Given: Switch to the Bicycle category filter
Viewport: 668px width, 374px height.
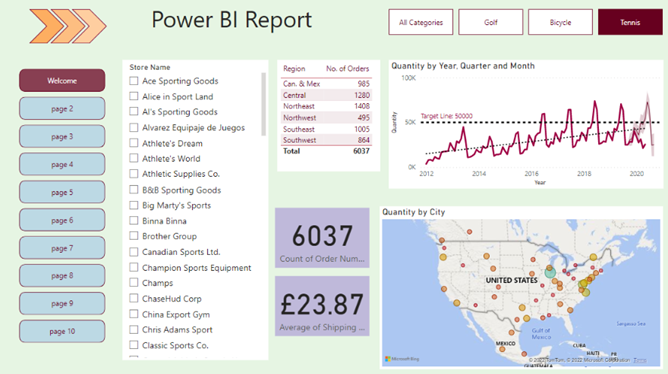Looking at the screenshot, I should click(x=560, y=22).
